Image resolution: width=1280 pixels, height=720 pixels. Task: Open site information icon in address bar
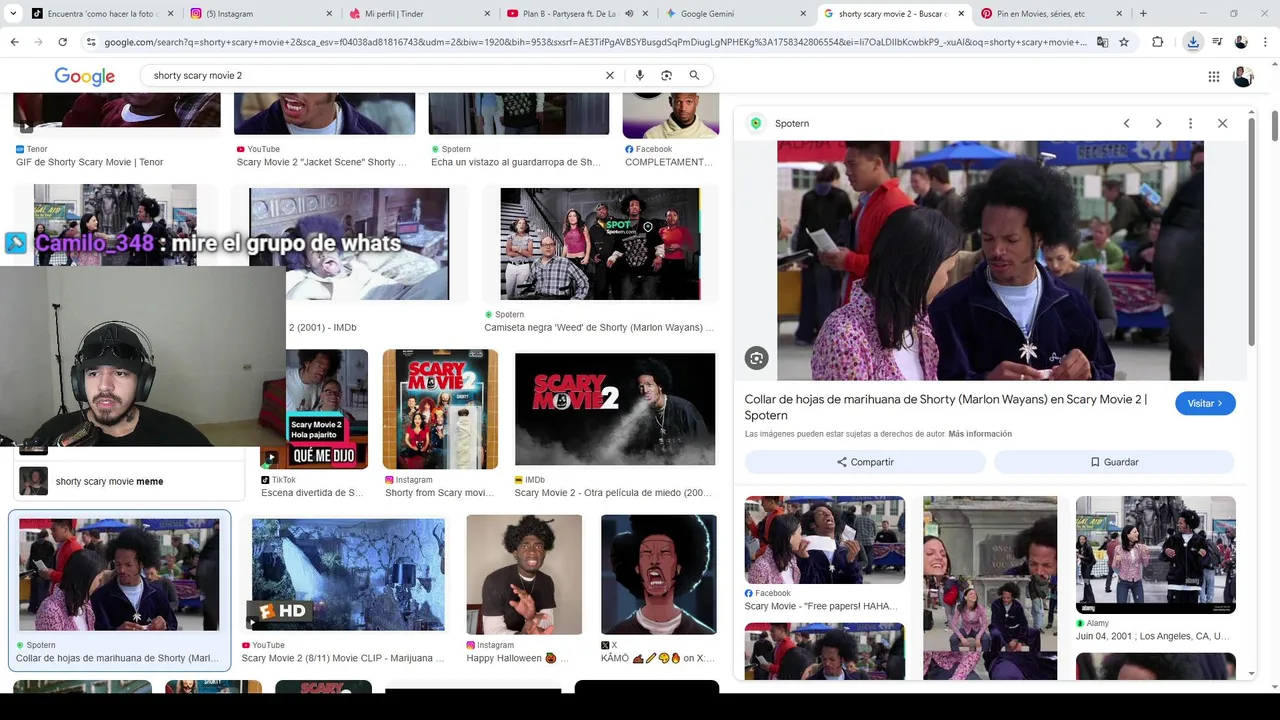point(91,42)
